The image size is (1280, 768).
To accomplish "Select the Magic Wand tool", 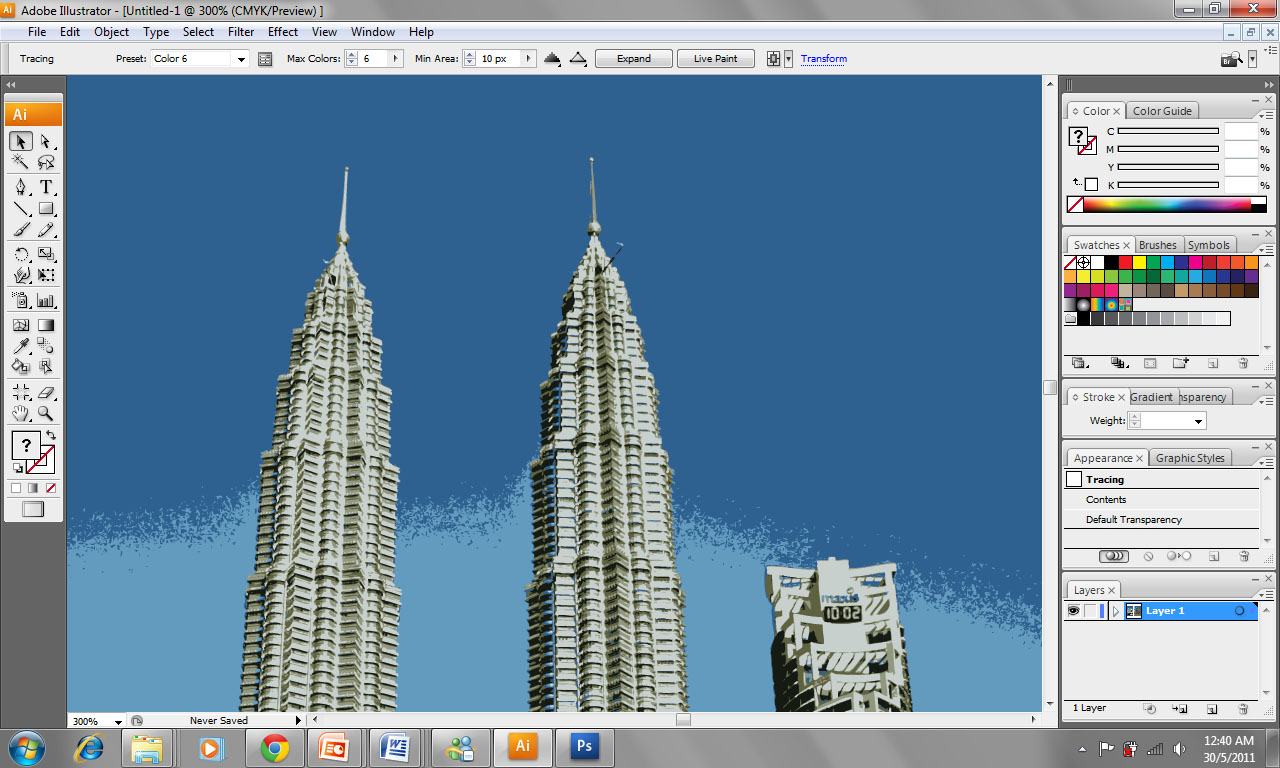I will click(x=20, y=162).
